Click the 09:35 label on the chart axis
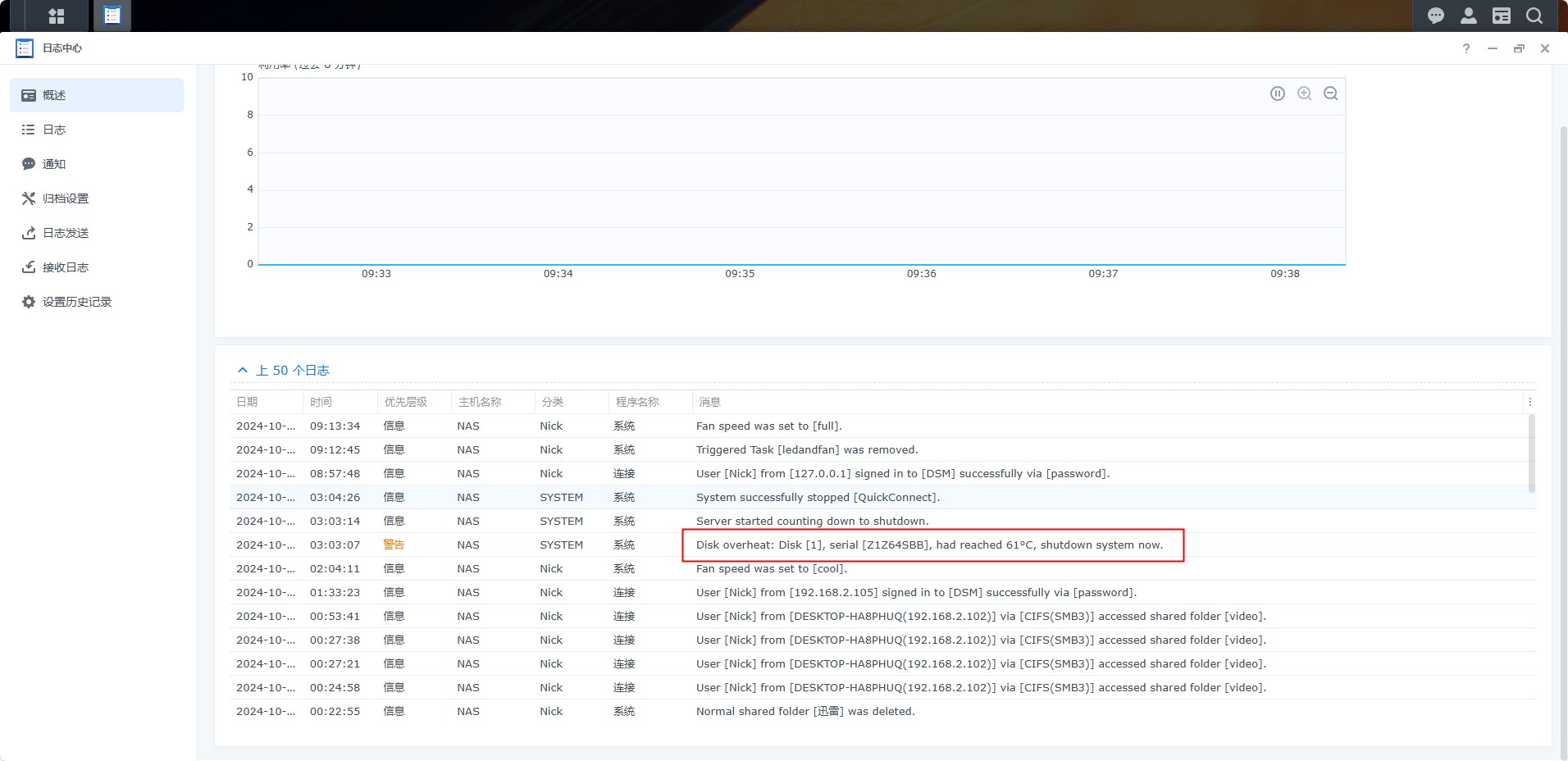This screenshot has height=761, width=1568. pos(740,274)
